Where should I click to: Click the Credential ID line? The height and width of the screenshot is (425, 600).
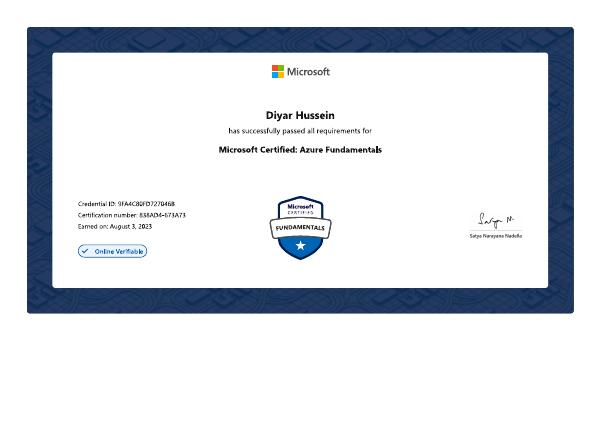tap(126, 204)
